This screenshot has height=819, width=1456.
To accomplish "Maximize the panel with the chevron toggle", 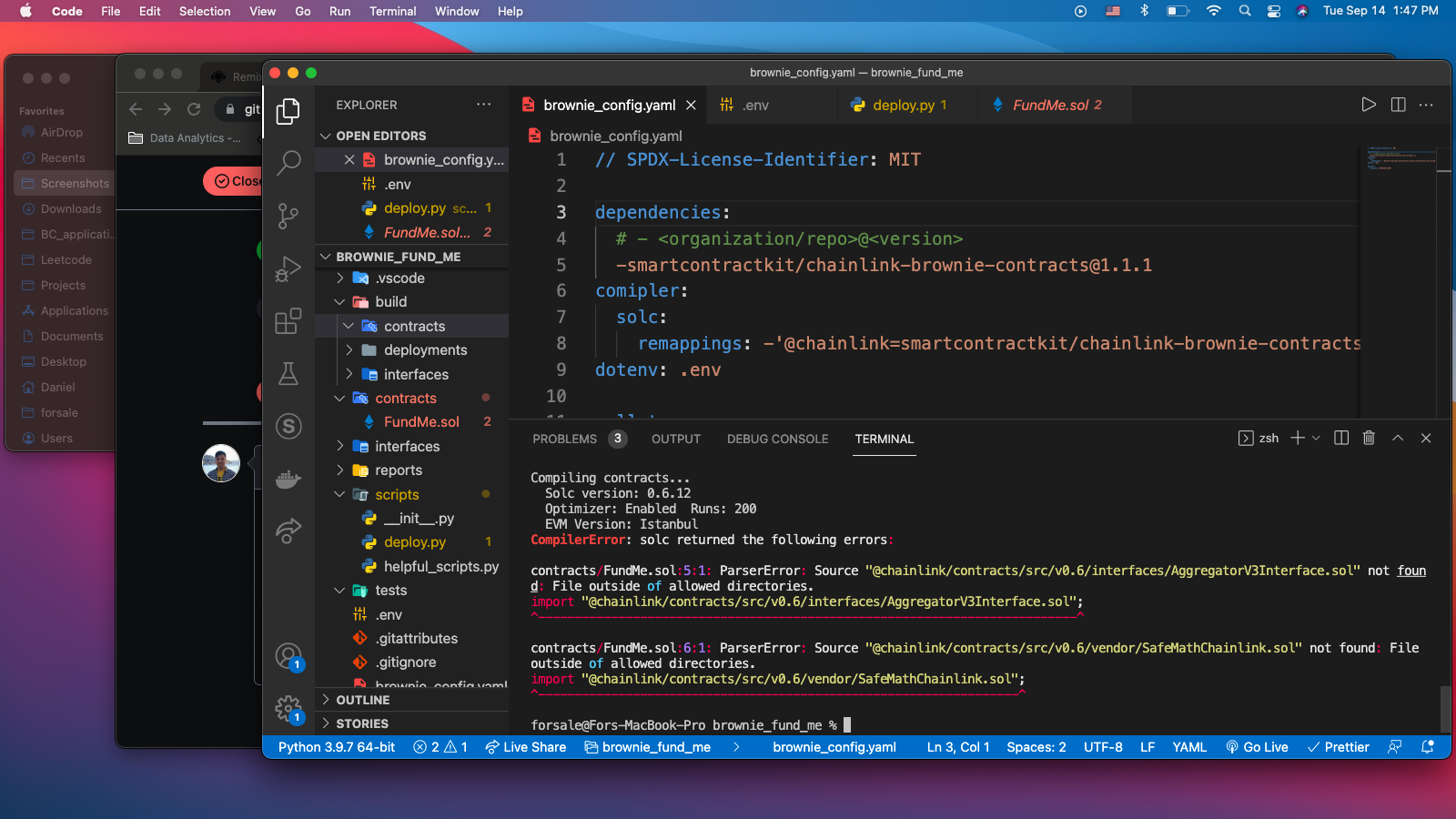I will point(1398,438).
